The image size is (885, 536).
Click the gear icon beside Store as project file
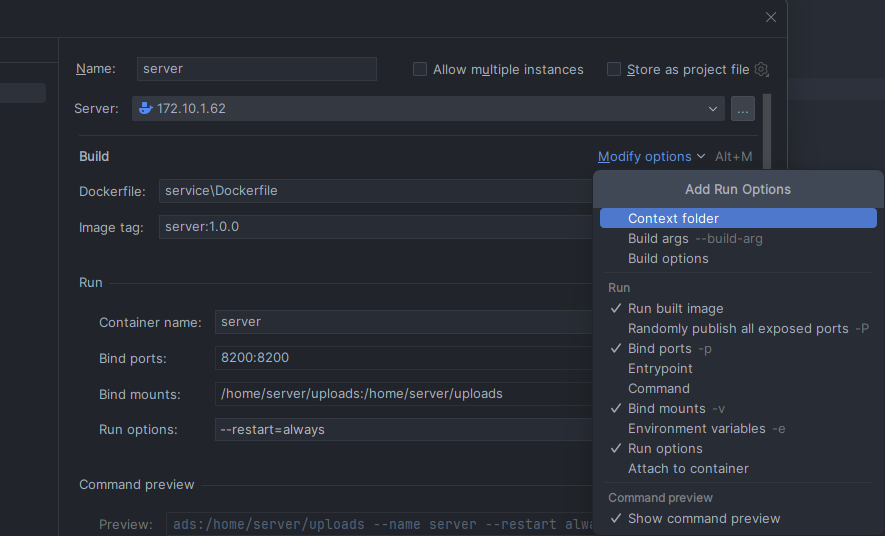761,69
